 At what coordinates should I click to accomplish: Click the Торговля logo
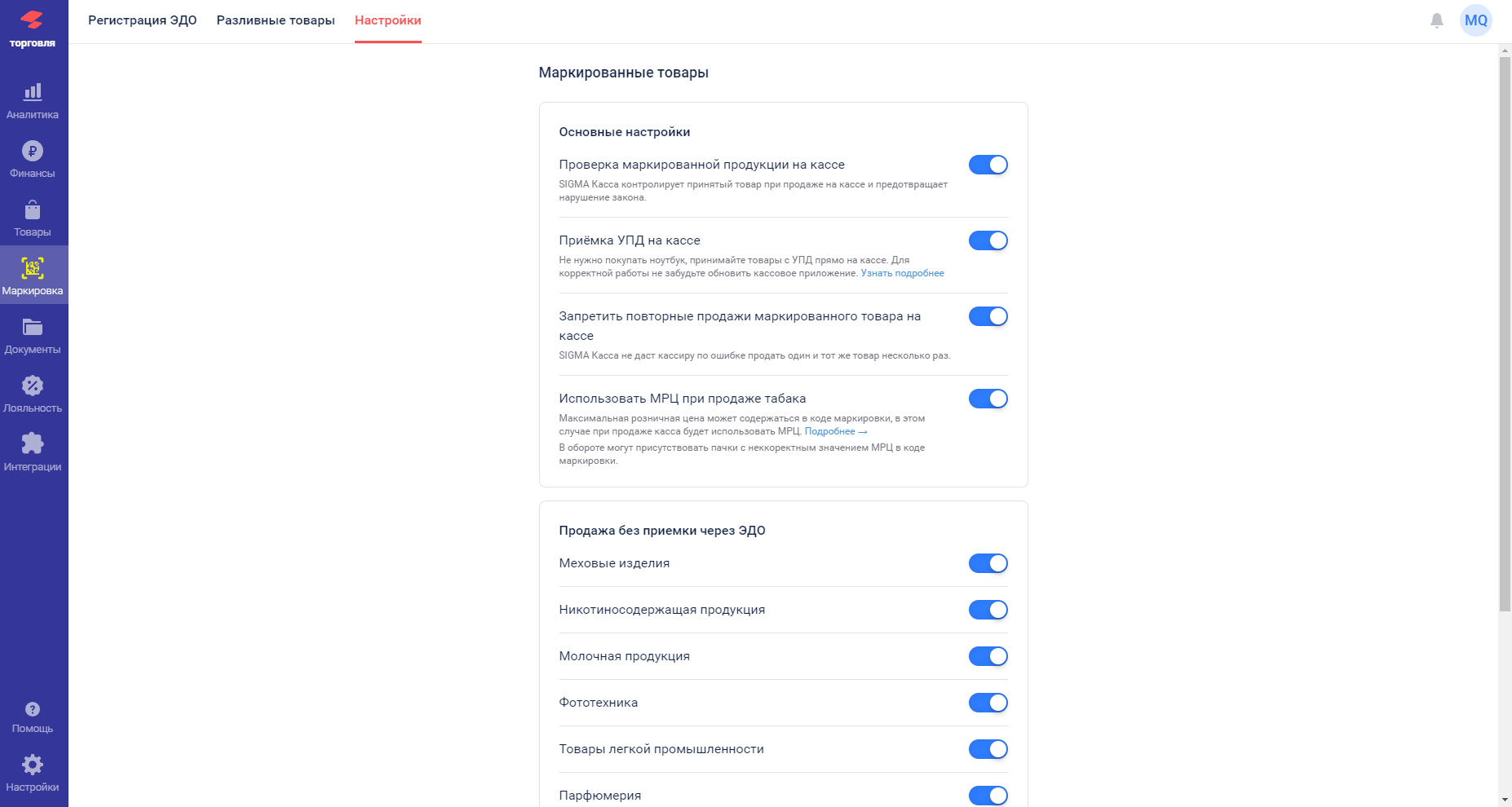click(33, 29)
